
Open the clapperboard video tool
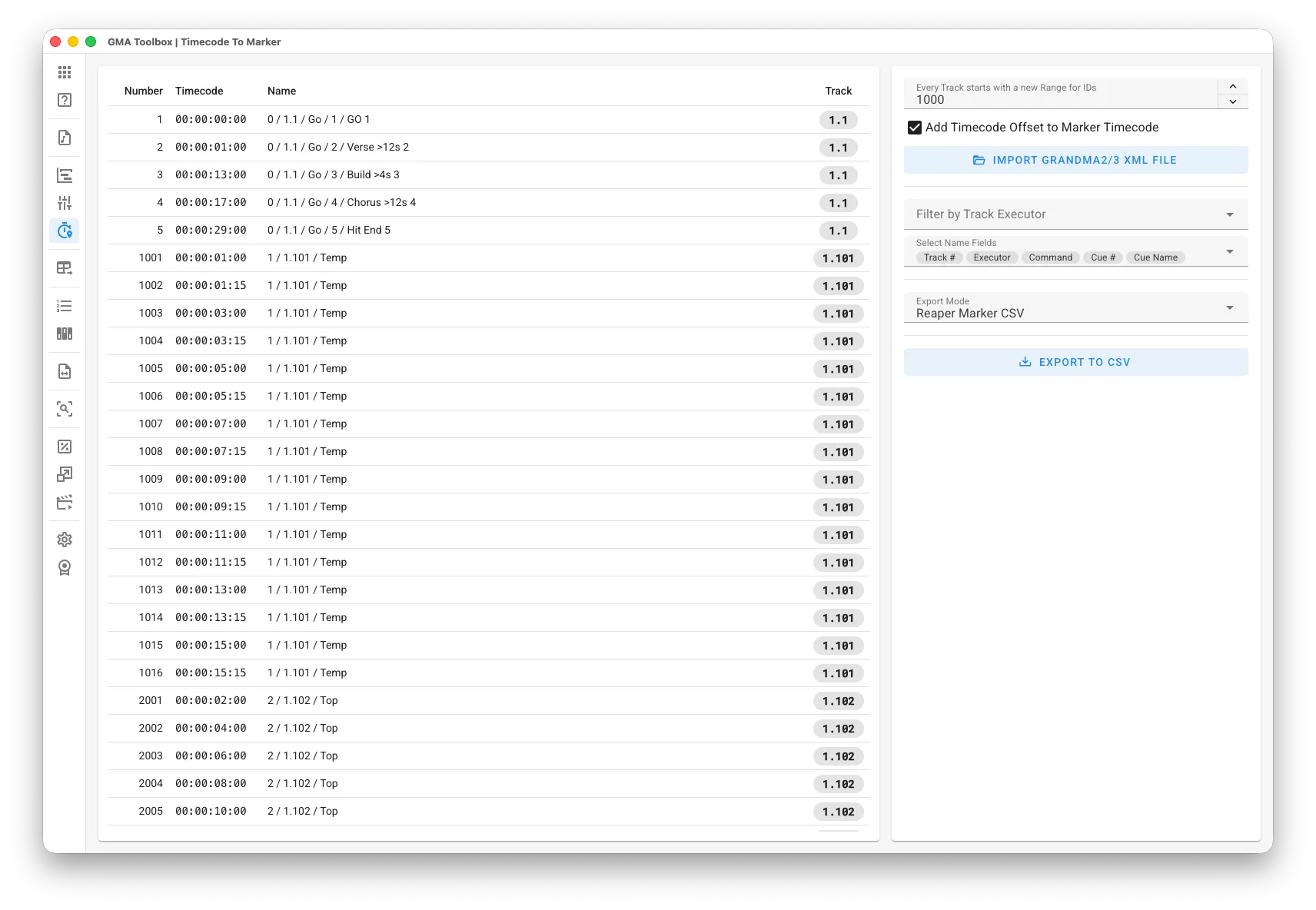[x=65, y=501]
